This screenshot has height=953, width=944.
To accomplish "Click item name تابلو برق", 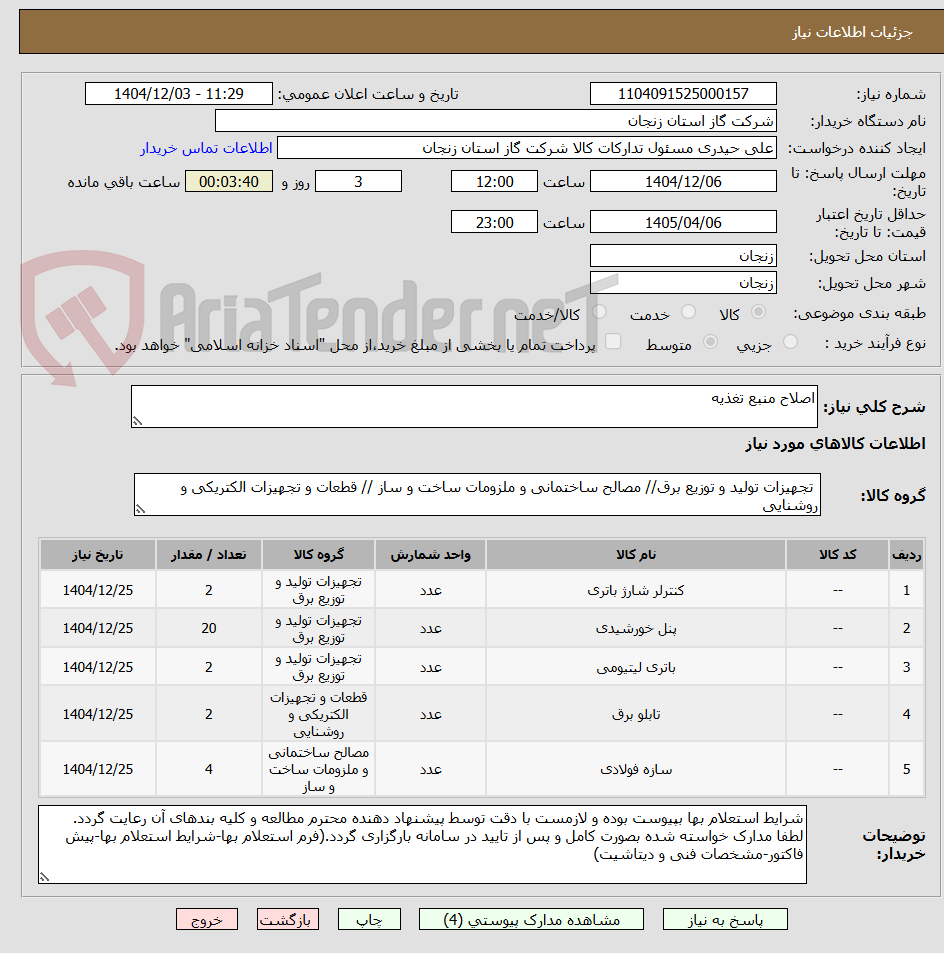I will [x=636, y=714].
